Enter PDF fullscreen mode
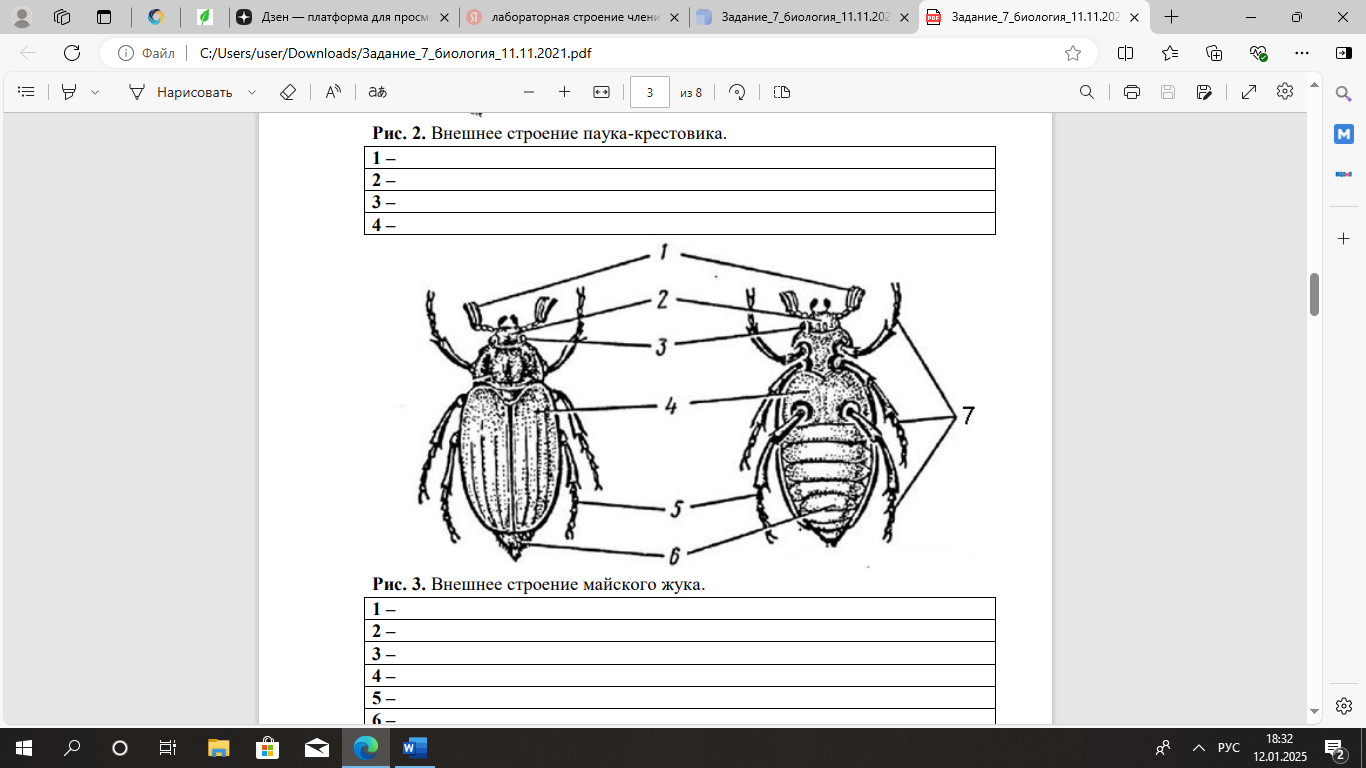The width and height of the screenshot is (1366, 768). [x=1249, y=92]
